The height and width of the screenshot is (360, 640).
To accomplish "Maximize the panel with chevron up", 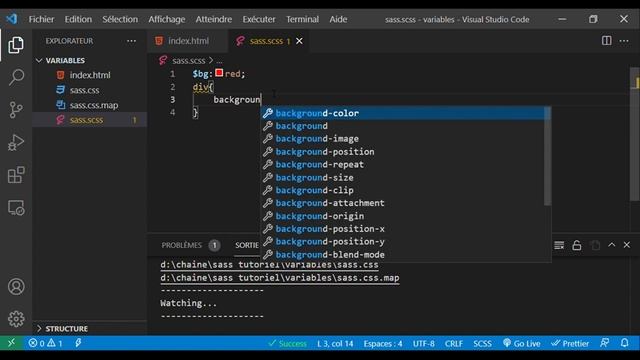I will (x=611, y=245).
